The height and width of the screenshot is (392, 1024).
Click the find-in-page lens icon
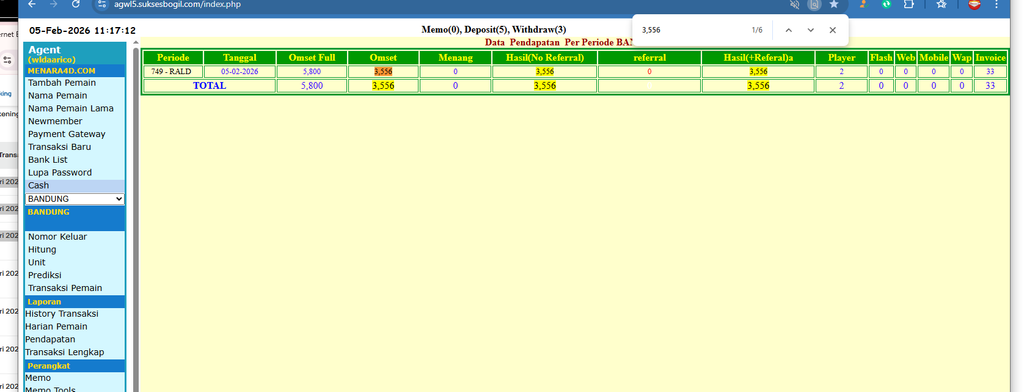pyautogui.click(x=814, y=4)
